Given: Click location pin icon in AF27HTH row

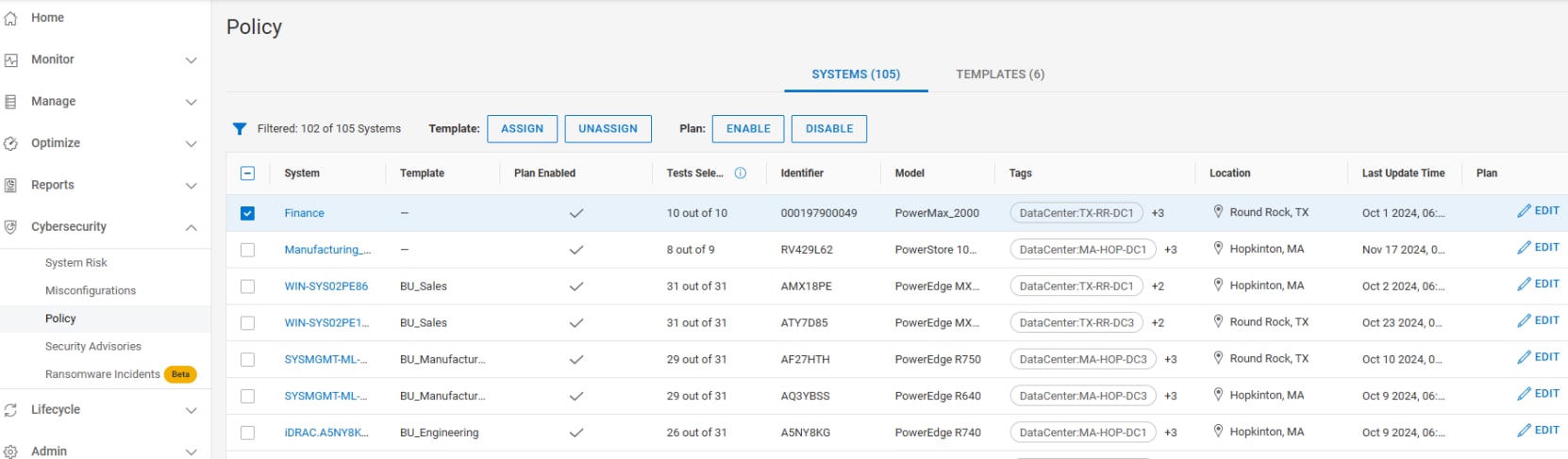Looking at the screenshot, I should (x=1218, y=358).
